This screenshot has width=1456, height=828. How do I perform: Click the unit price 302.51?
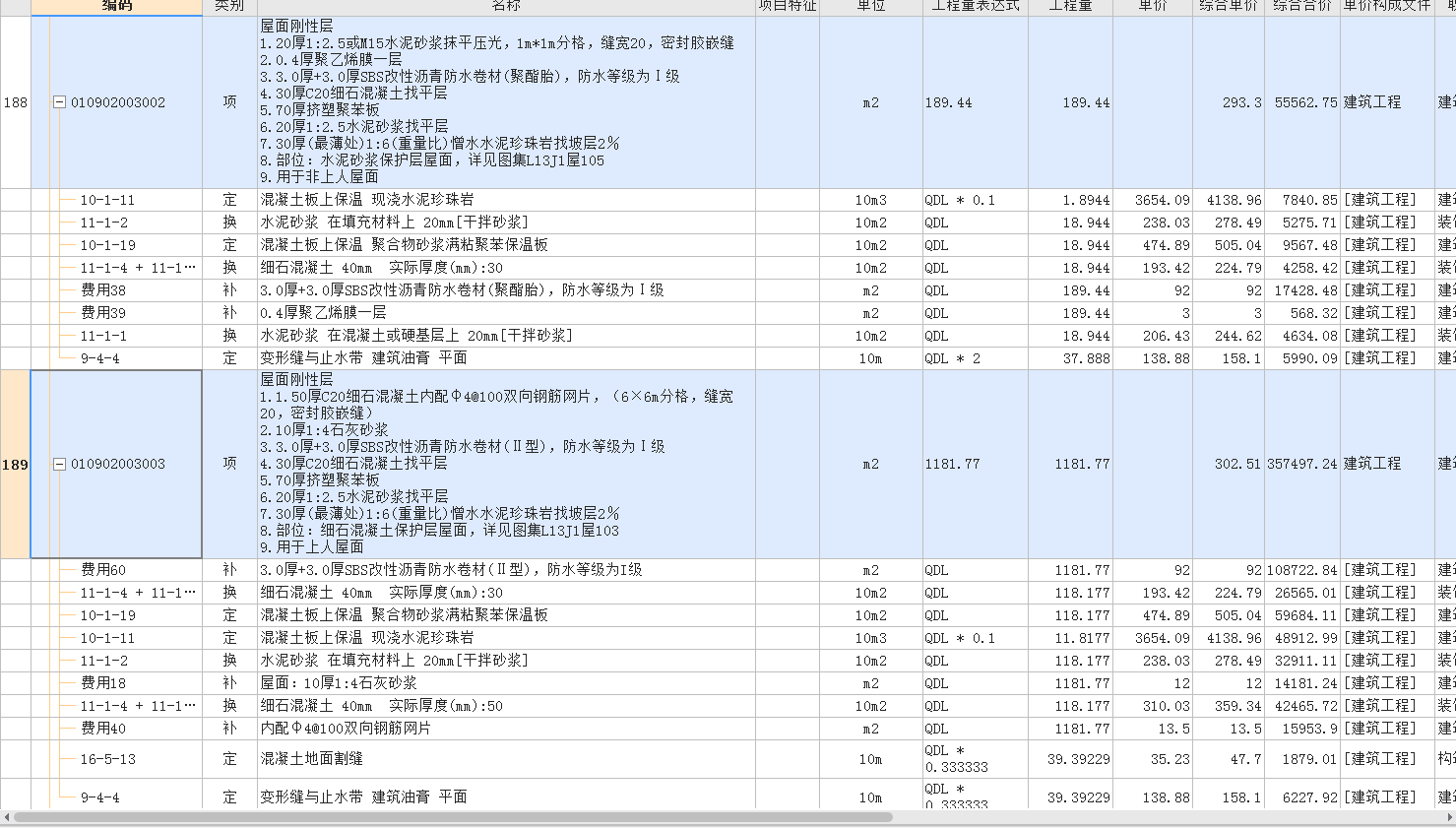(x=1237, y=464)
